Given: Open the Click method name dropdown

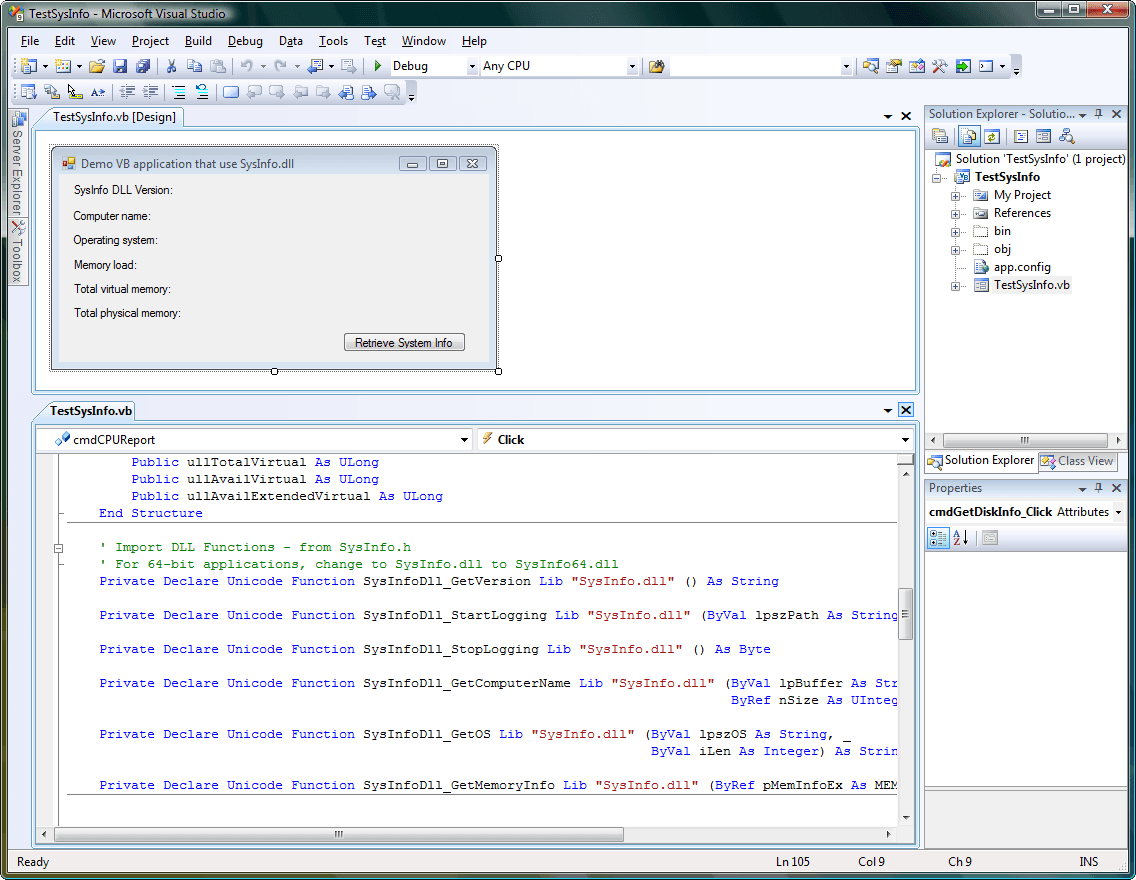Looking at the screenshot, I should [x=905, y=440].
